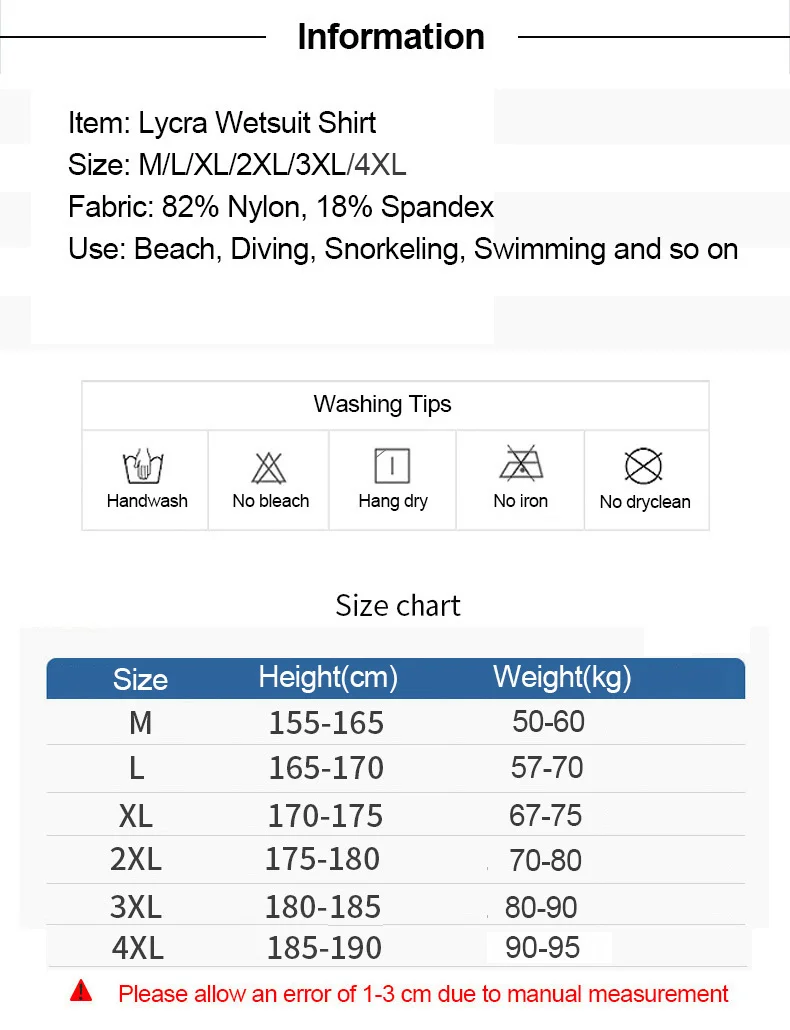
Task: Click the Weight(kg) column header
Action: click(562, 678)
